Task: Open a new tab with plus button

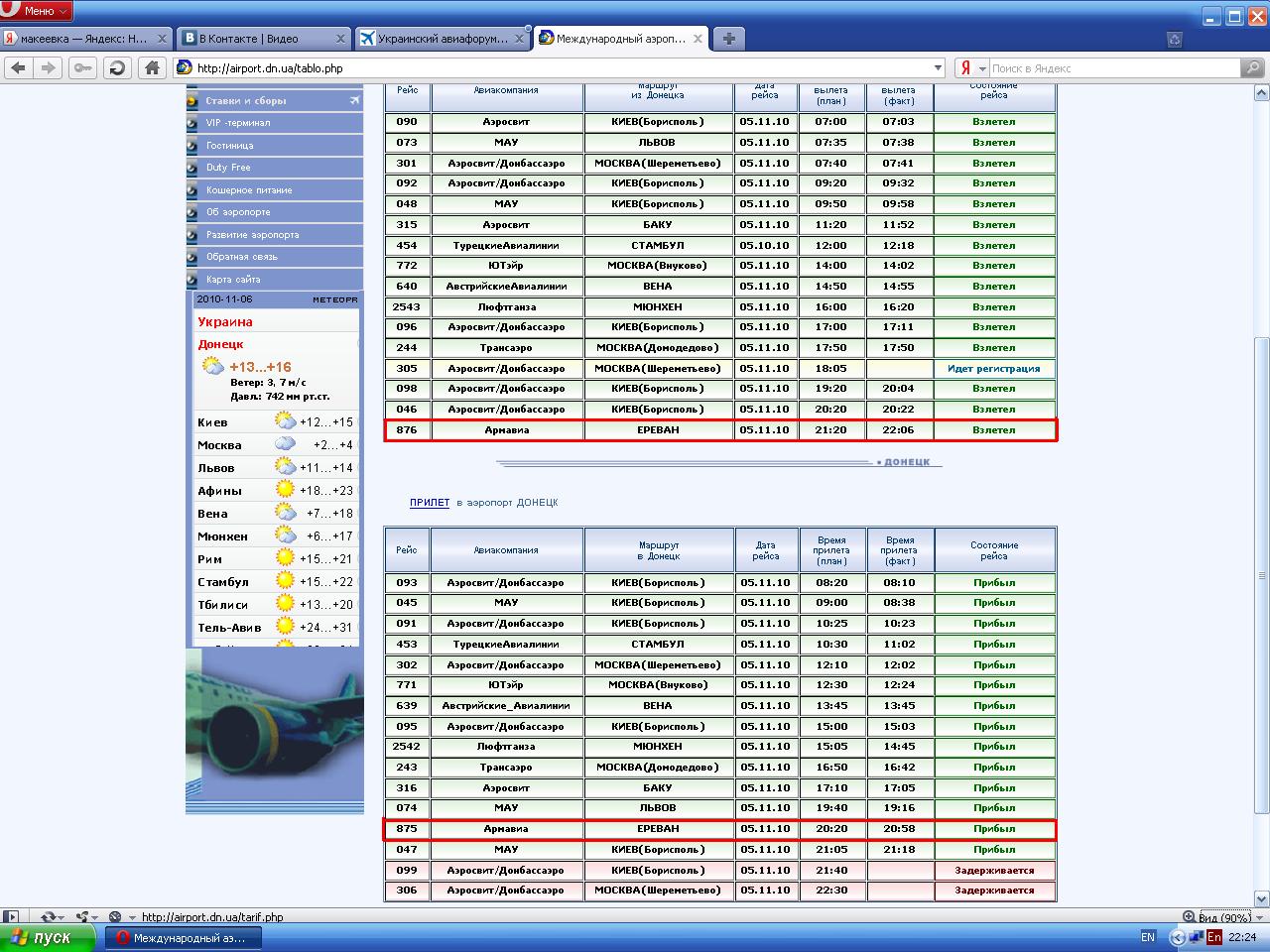Action: point(728,39)
